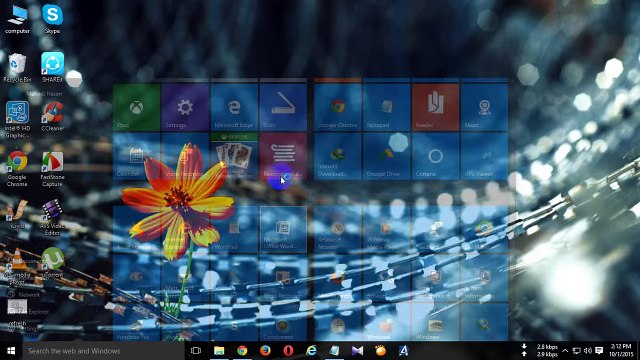Open the taskbar clock showing 2:12 PM
Image resolution: width=640 pixels, height=360 pixels.
point(621,351)
